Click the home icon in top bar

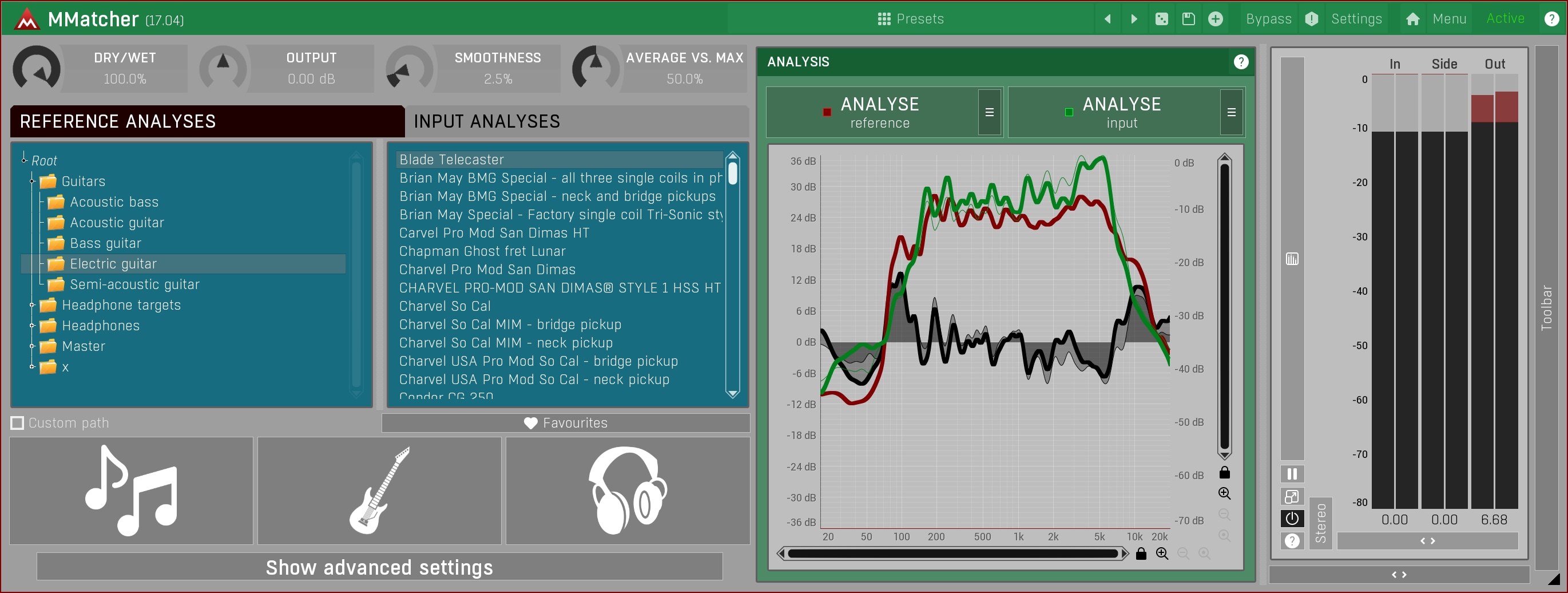(x=1413, y=19)
